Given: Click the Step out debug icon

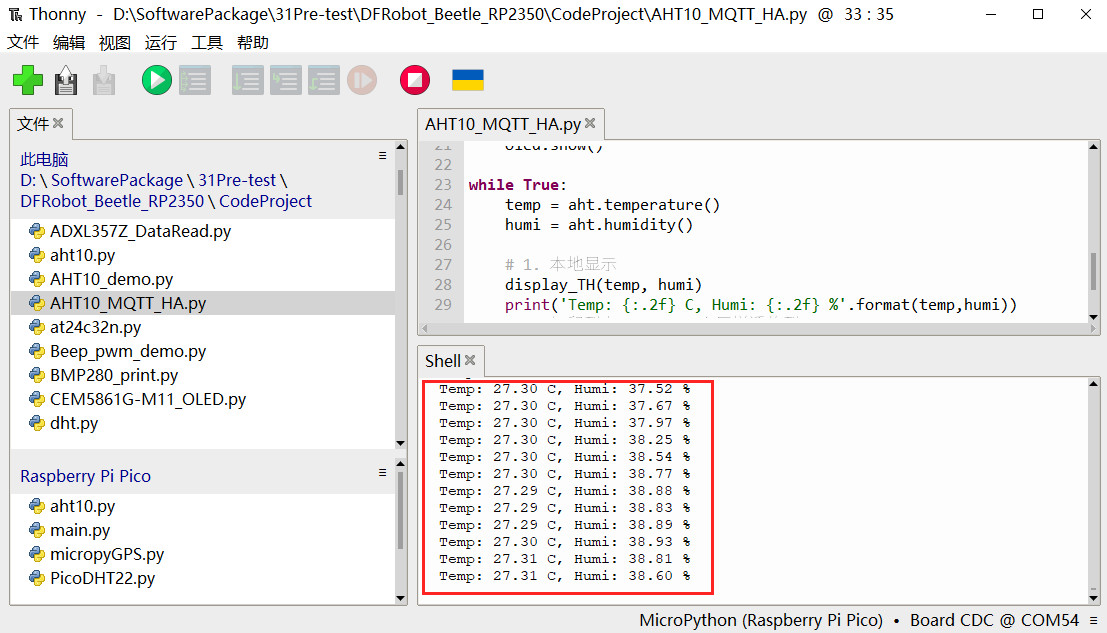Looking at the screenshot, I should click(323, 80).
